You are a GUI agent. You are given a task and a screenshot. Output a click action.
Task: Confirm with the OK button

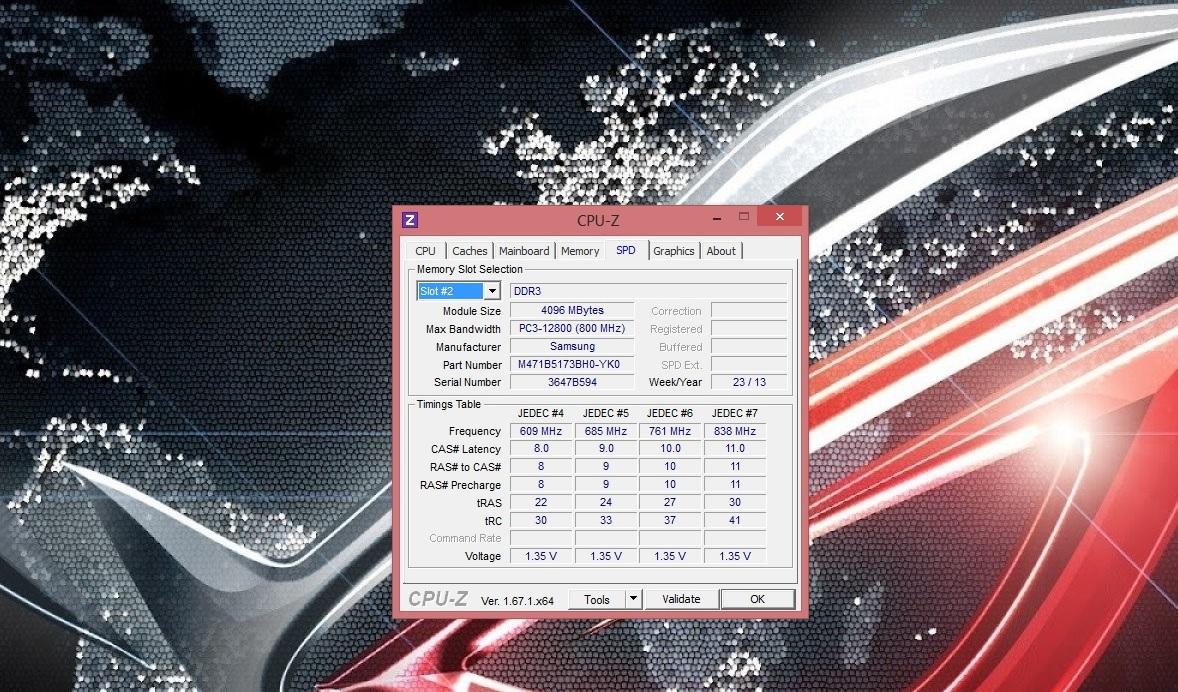coord(757,599)
